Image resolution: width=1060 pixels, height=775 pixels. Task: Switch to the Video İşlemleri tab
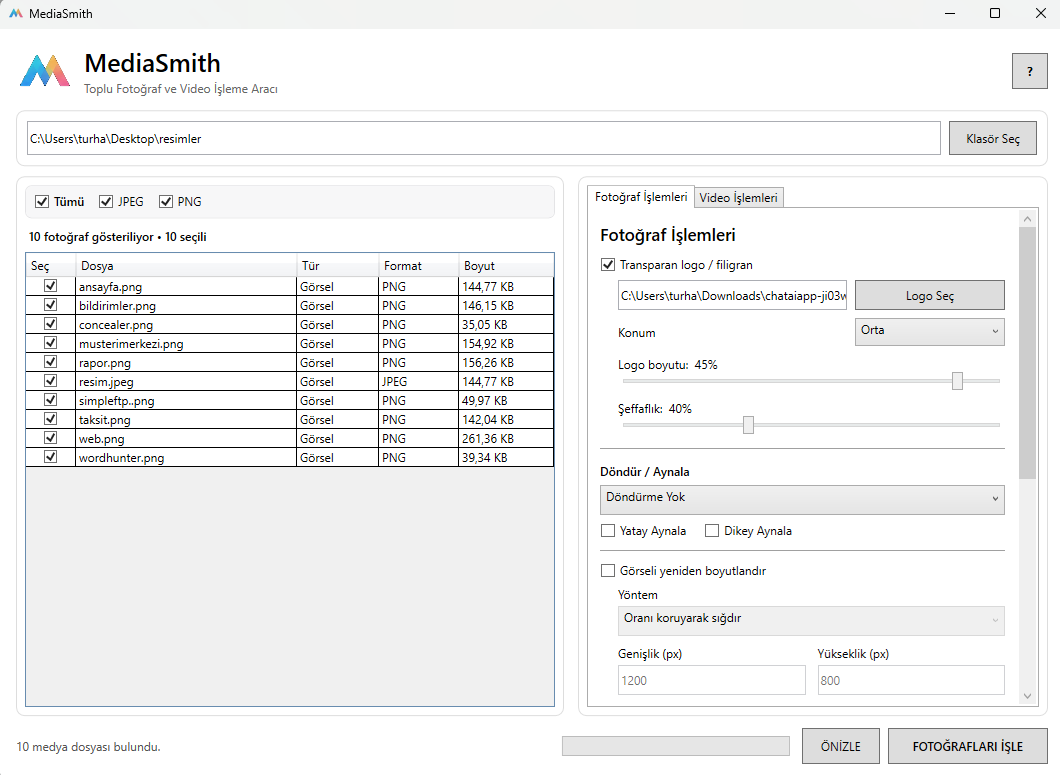click(x=738, y=197)
